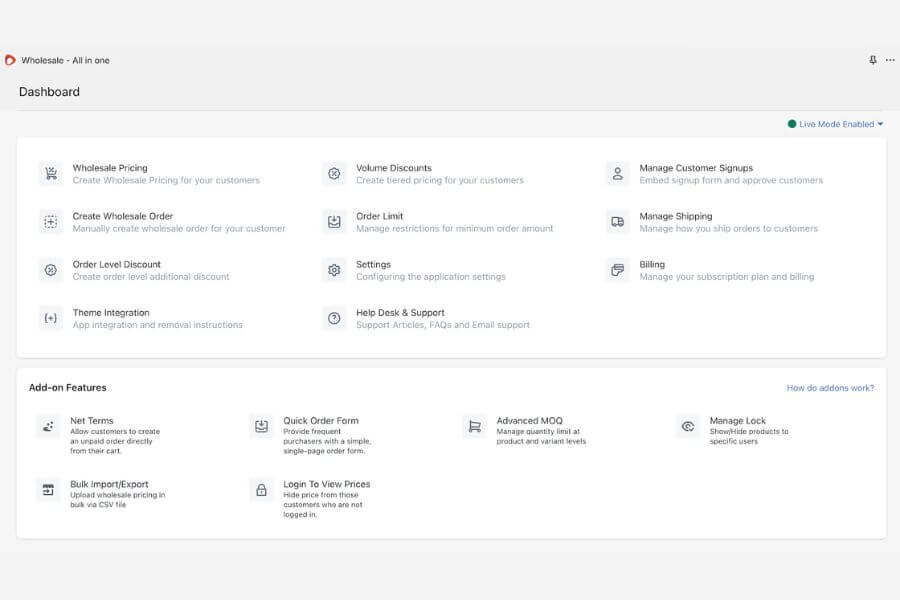Viewport: 900px width, 600px height.
Task: Click the notifications bell icon
Action: [x=872, y=60]
